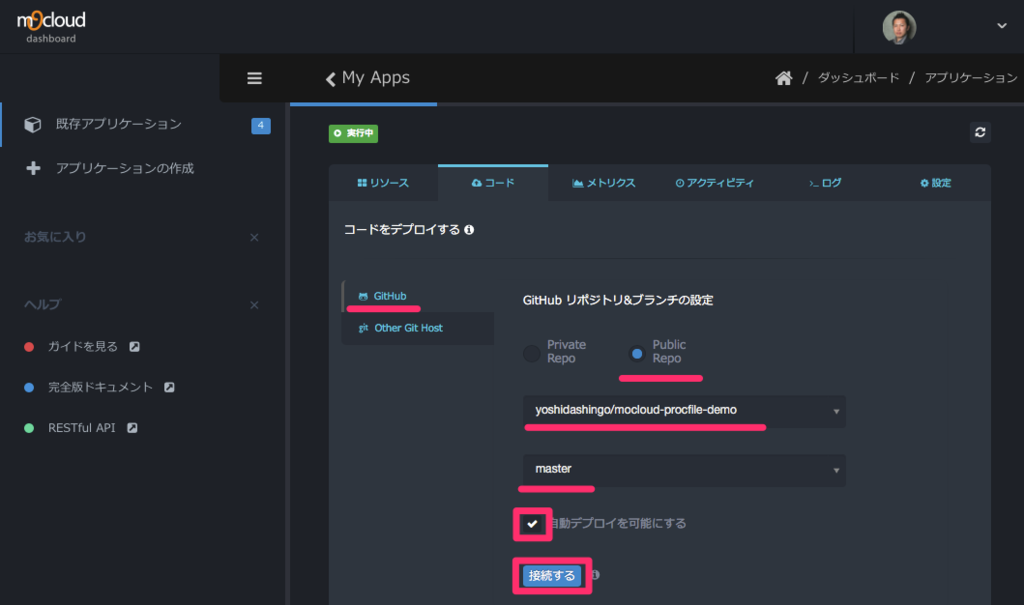The width and height of the screenshot is (1024, 605).
Task: Choose the Private Repo radio button
Action: (x=532, y=353)
